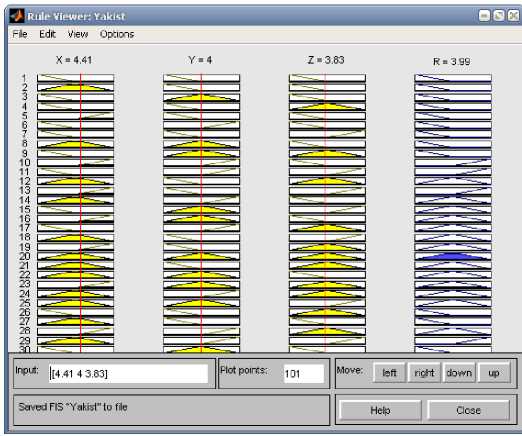This screenshot has height=436, width=522.
Task: Open the Options menu
Action: click(x=117, y=34)
